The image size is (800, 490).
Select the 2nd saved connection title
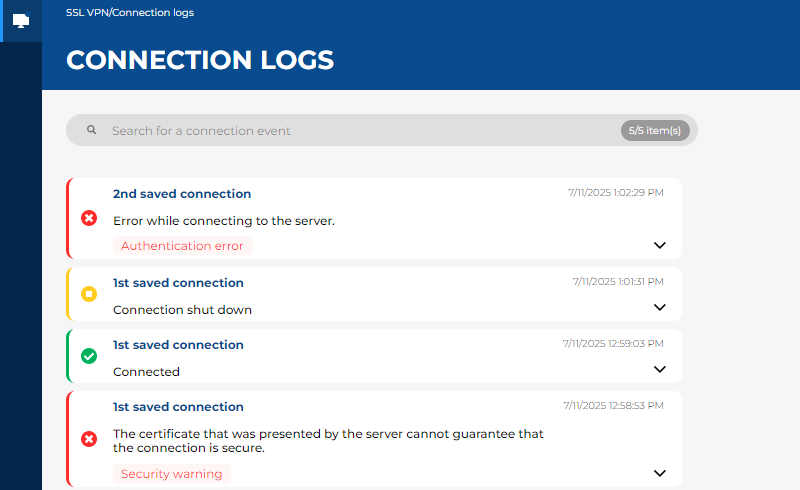tap(182, 194)
